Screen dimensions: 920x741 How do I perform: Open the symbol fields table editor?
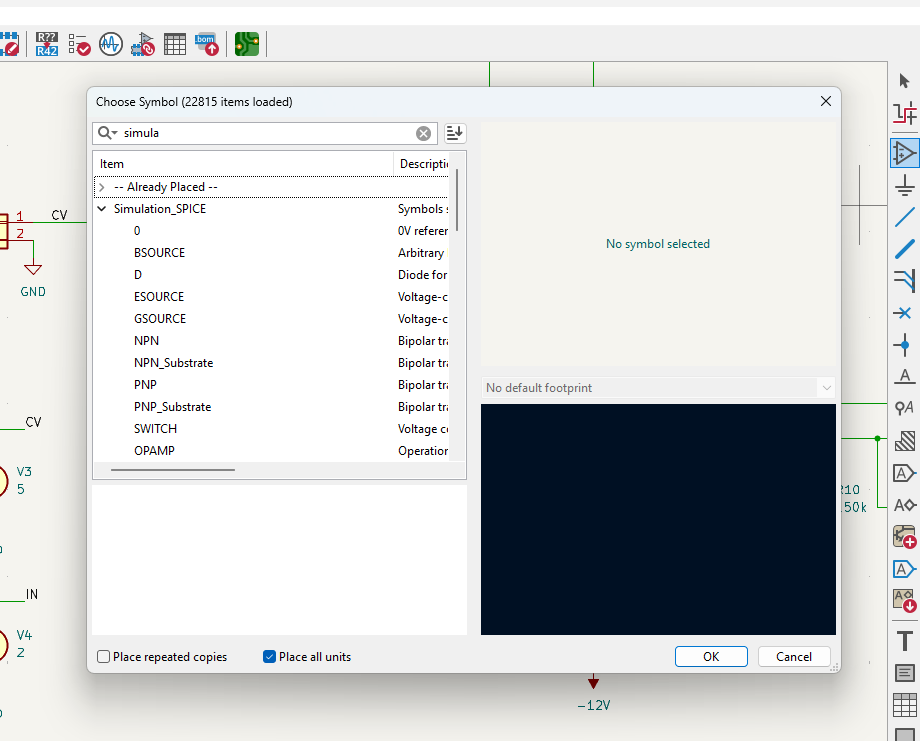175,44
